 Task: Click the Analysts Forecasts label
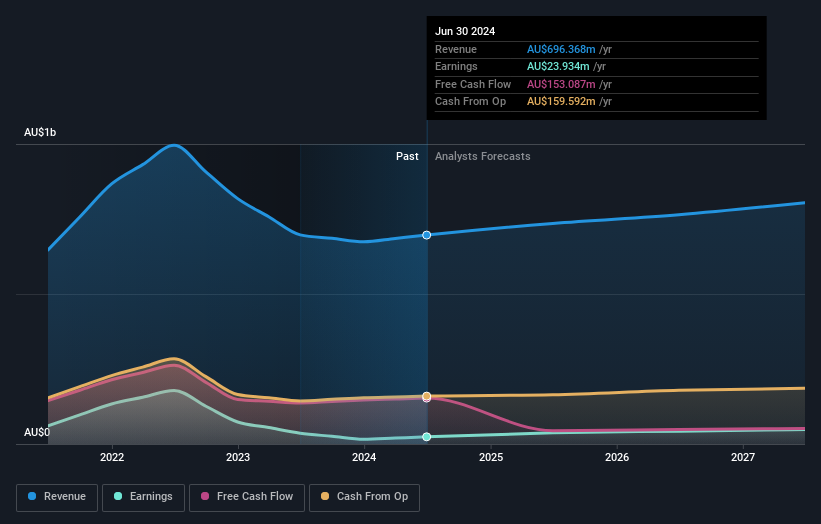pyautogui.click(x=482, y=157)
